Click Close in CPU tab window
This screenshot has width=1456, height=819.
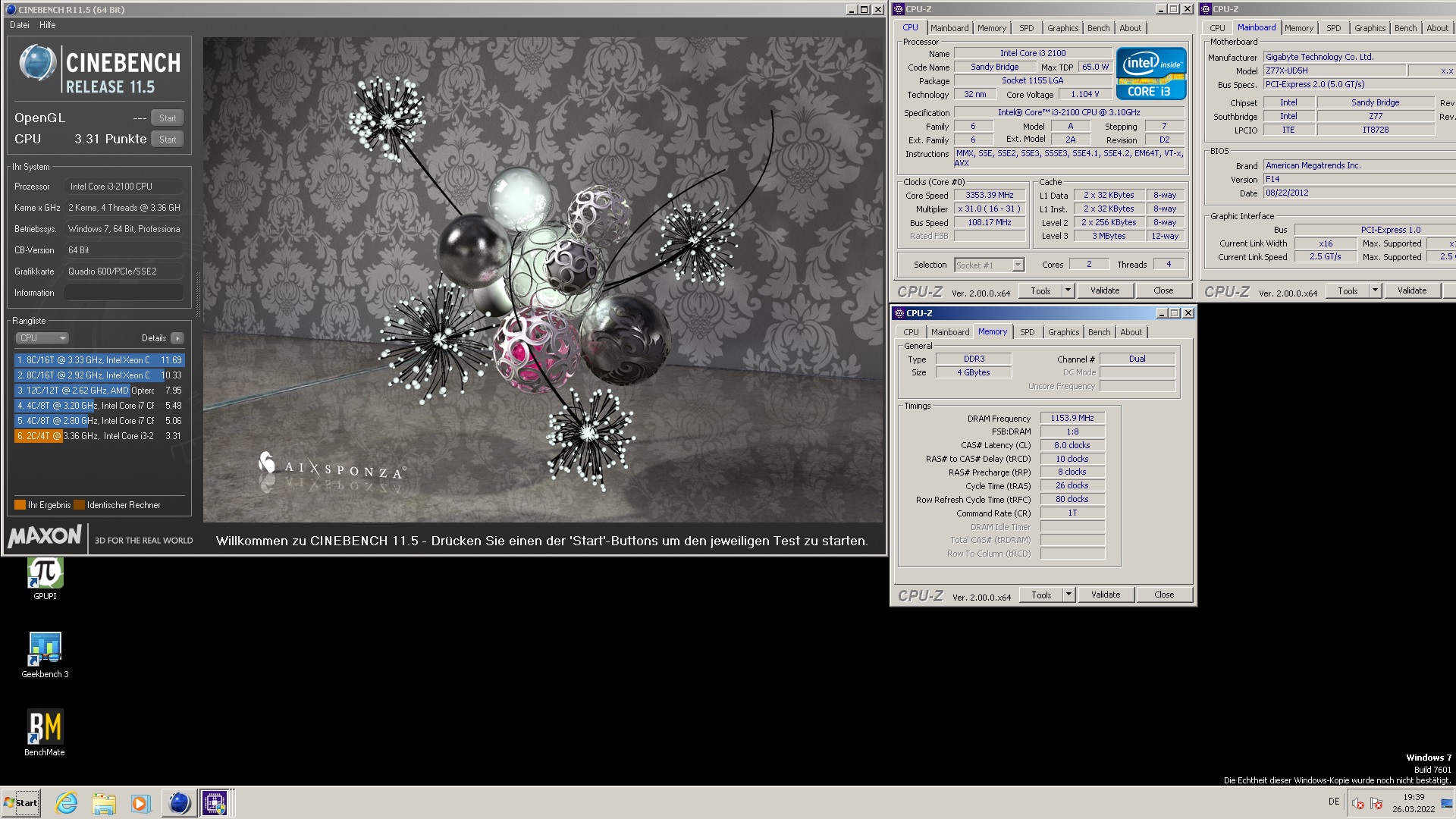click(1163, 290)
